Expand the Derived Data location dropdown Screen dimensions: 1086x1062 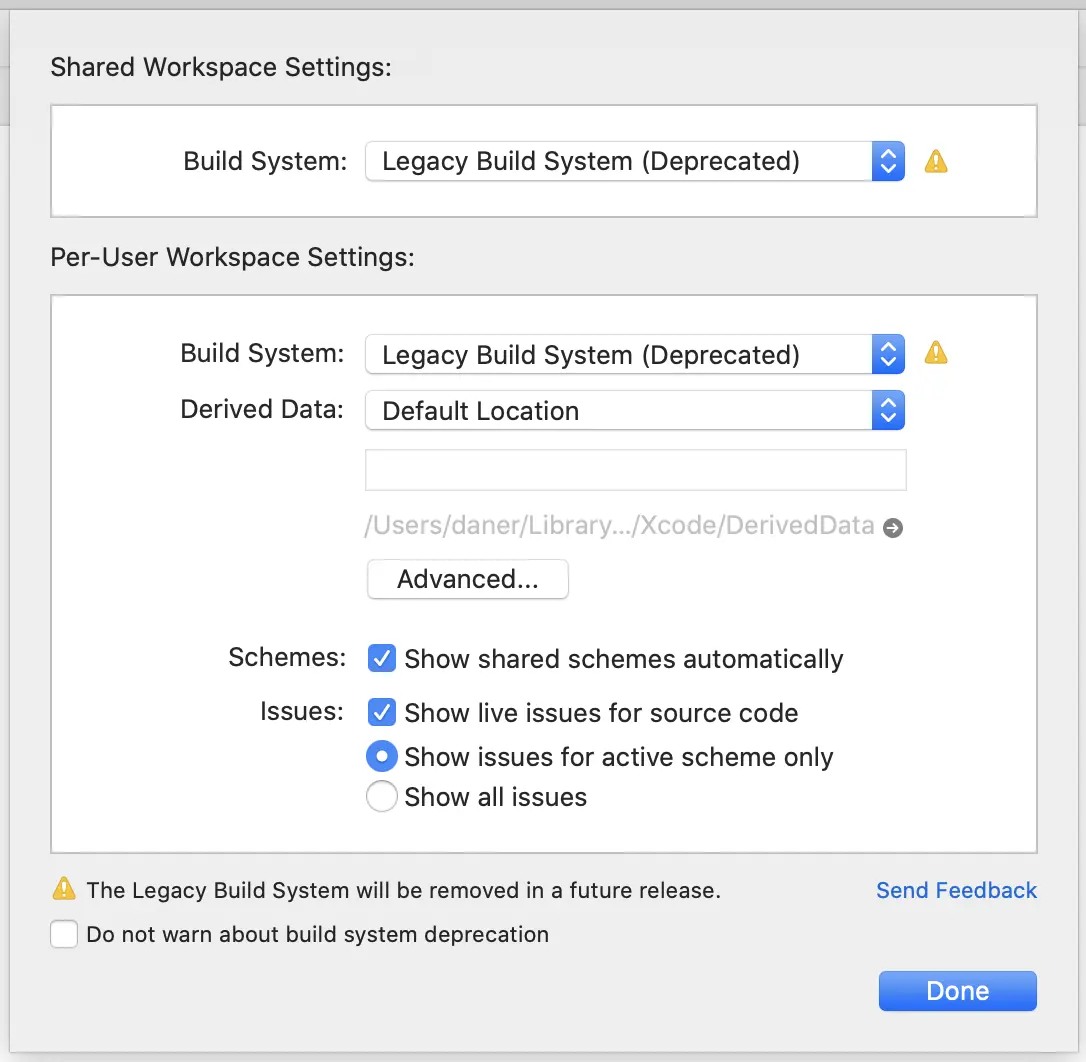coord(620,410)
